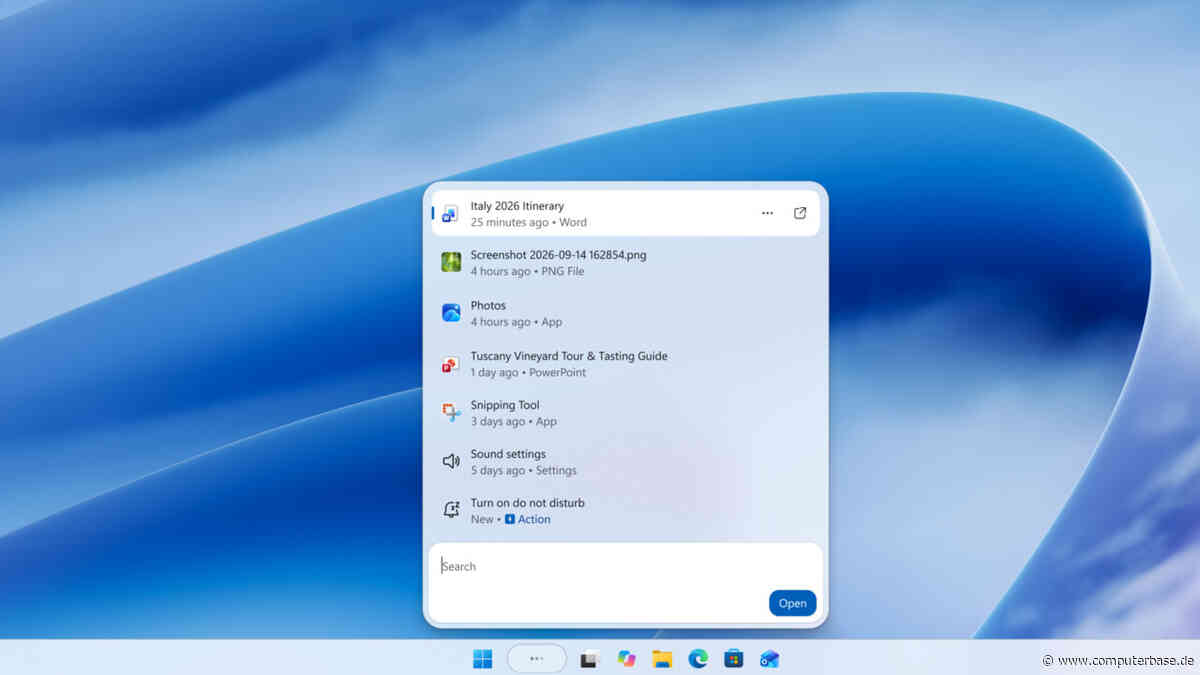Open Microsoft Store from the taskbar
Viewport: 1200px width, 675px height.
click(733, 658)
